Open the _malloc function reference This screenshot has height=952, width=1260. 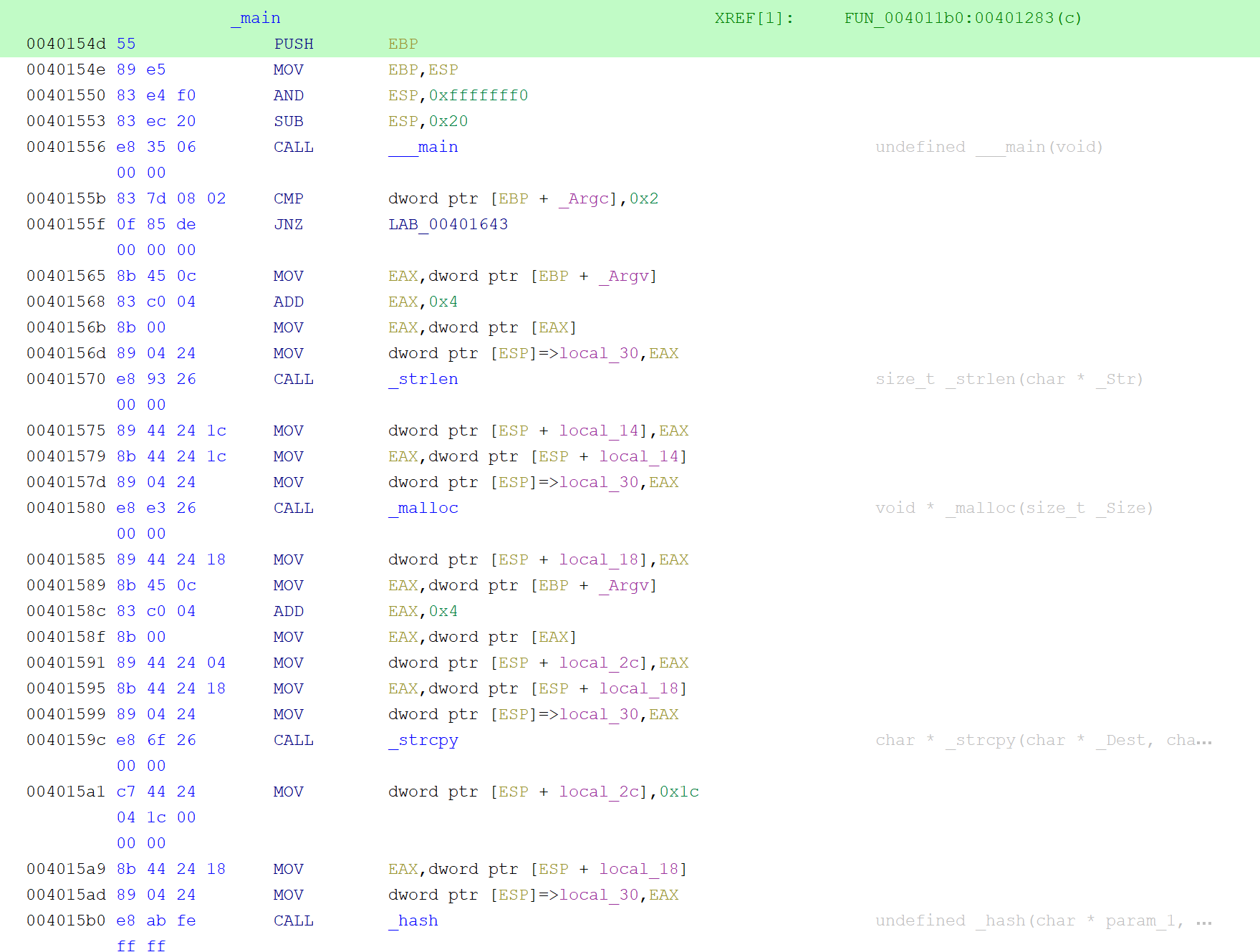point(423,508)
